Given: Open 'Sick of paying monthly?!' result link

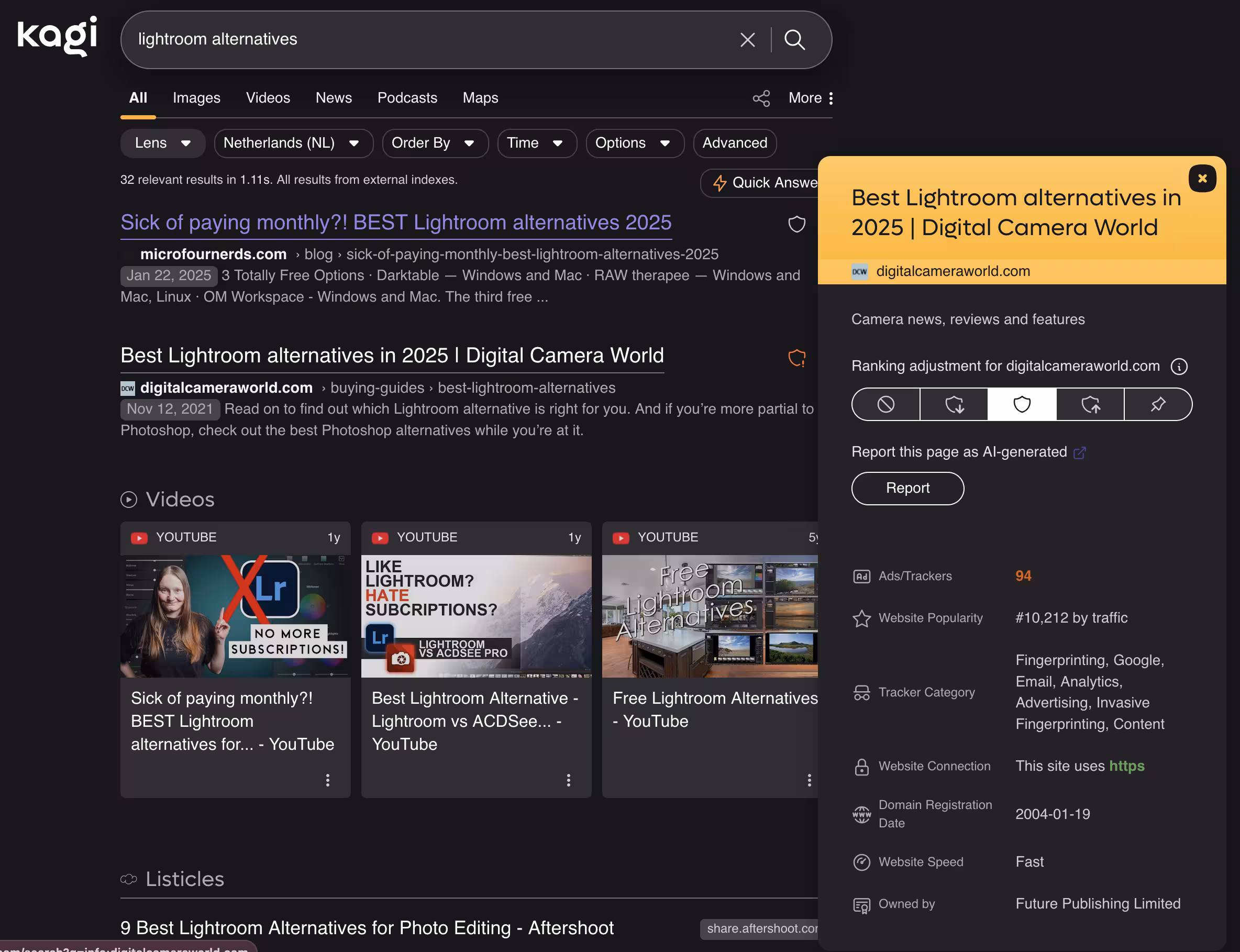Looking at the screenshot, I should click(395, 223).
